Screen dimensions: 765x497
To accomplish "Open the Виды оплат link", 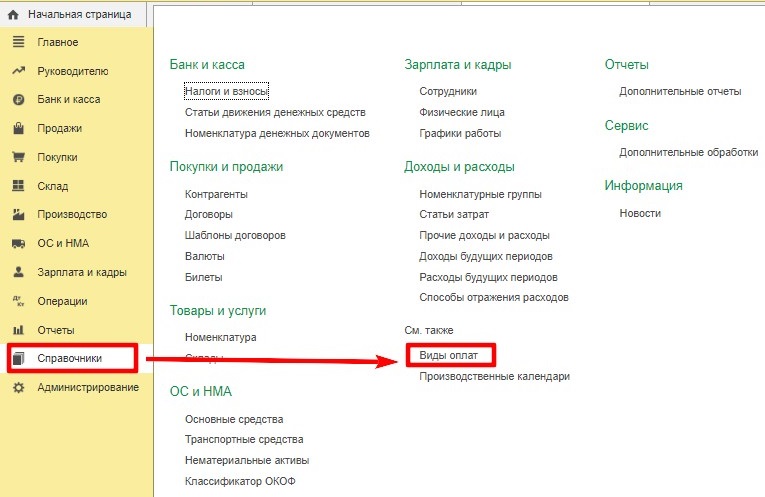I will pos(448,356).
